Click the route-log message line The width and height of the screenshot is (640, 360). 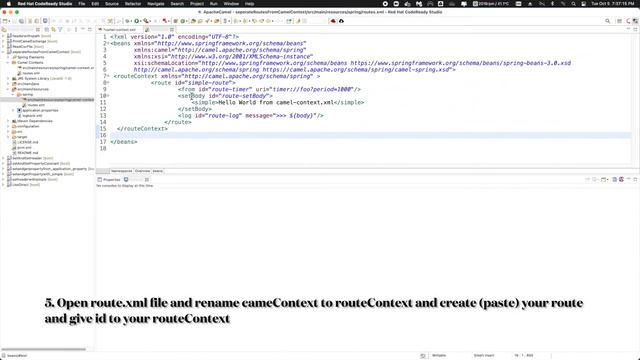click(251, 116)
